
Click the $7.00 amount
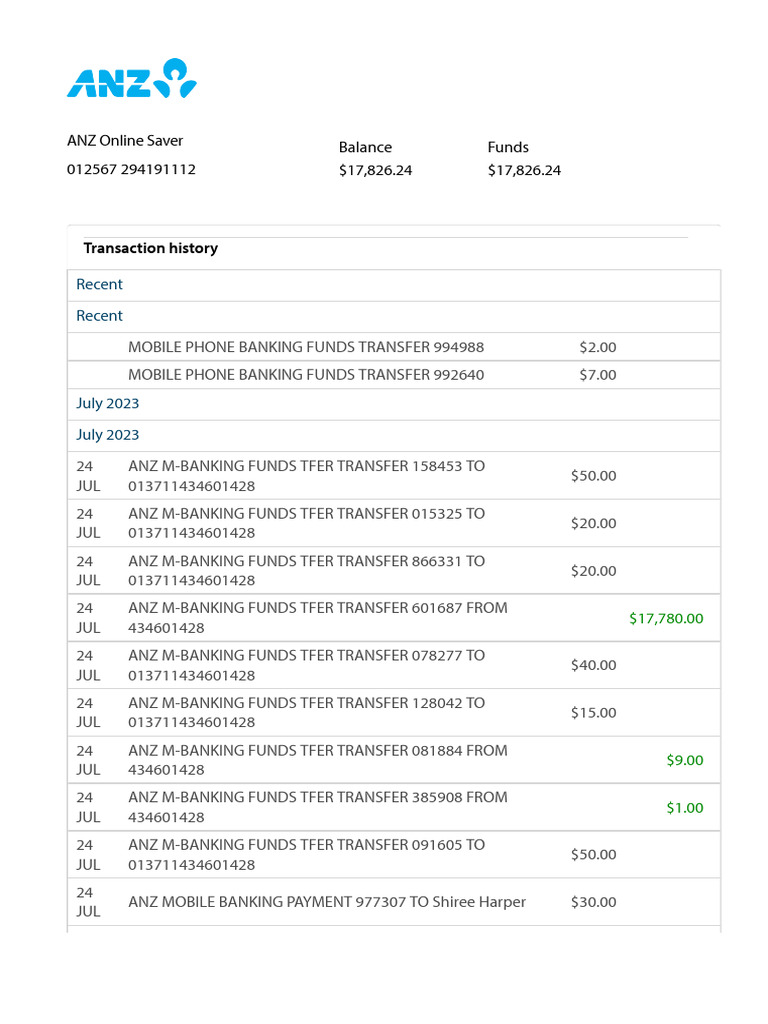point(598,375)
